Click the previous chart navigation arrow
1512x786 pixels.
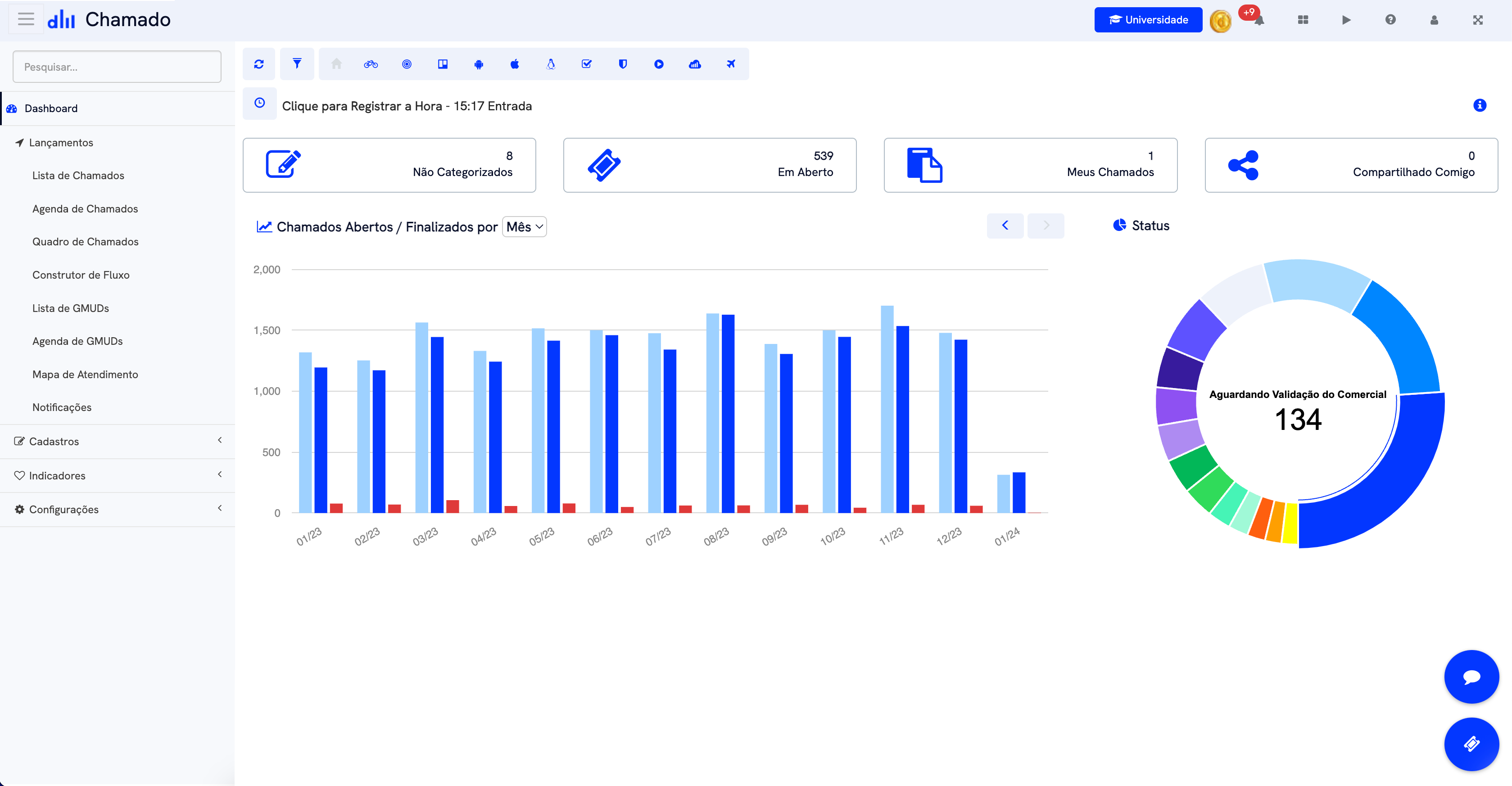pos(1005,226)
